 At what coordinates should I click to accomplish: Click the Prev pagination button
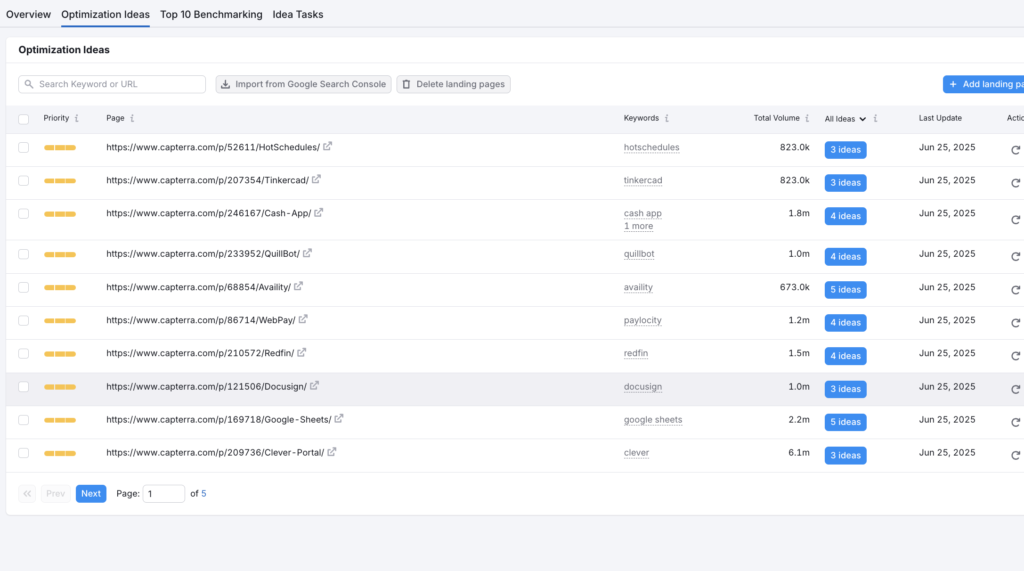pos(56,493)
